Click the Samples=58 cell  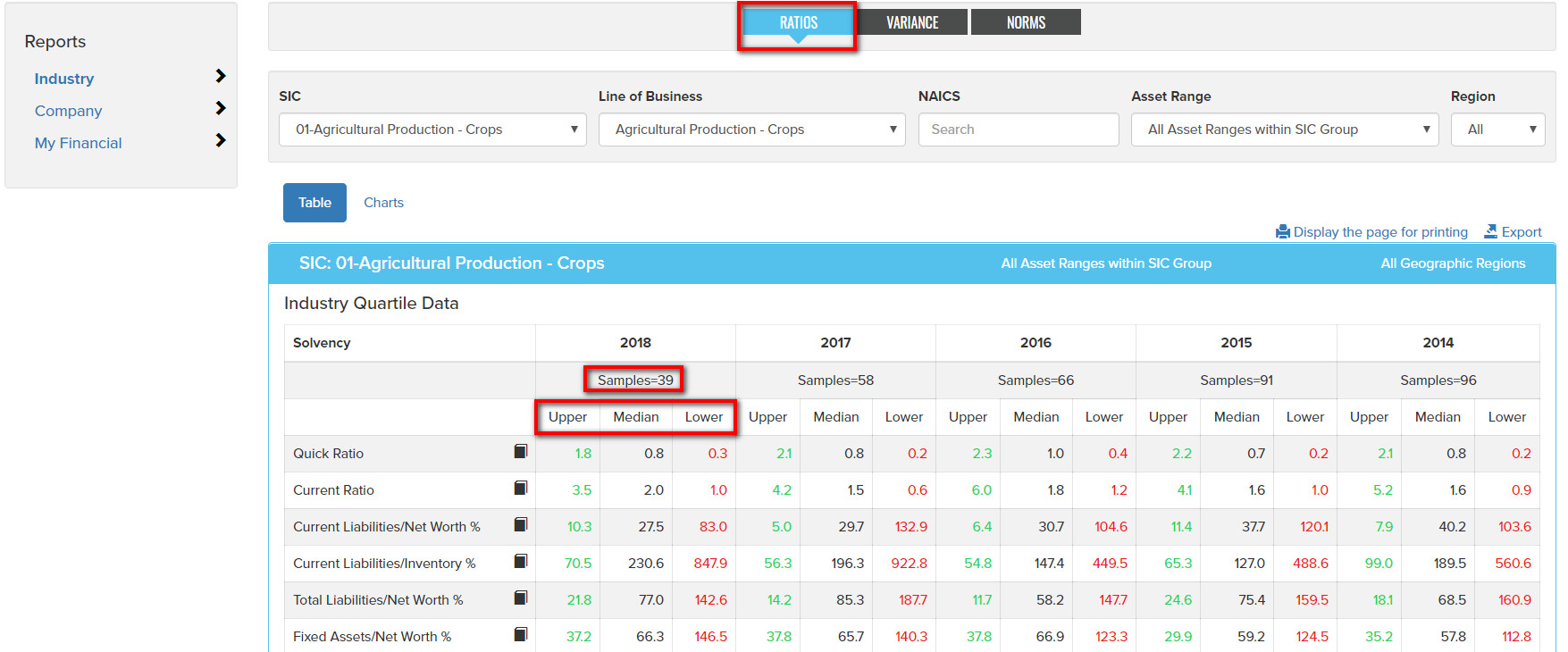[835, 380]
